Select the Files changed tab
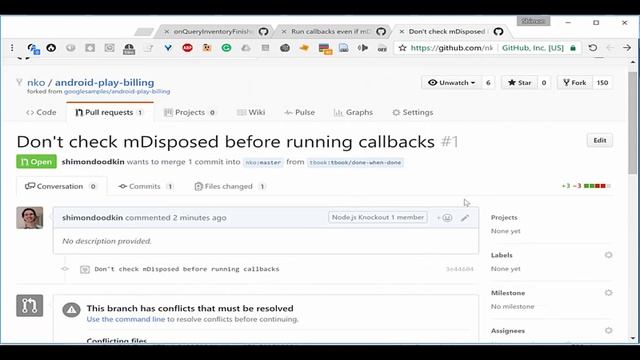 tap(230, 186)
